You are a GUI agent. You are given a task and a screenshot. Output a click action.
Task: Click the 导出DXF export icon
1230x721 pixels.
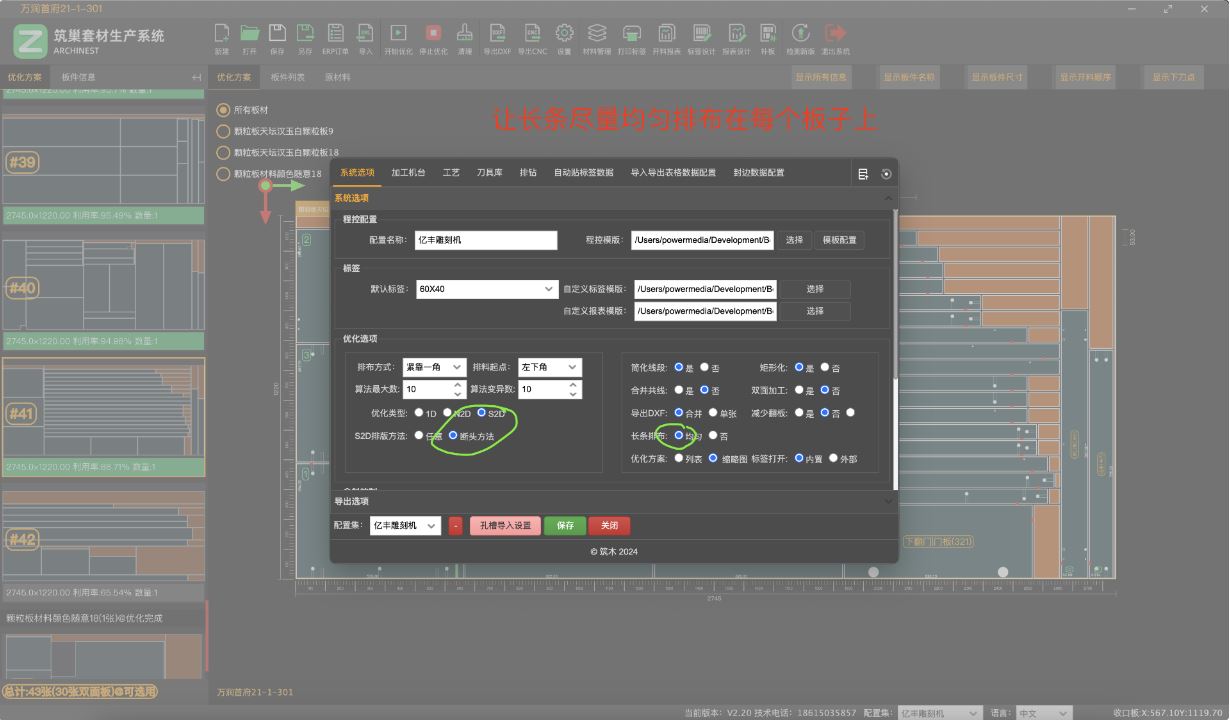(497, 34)
